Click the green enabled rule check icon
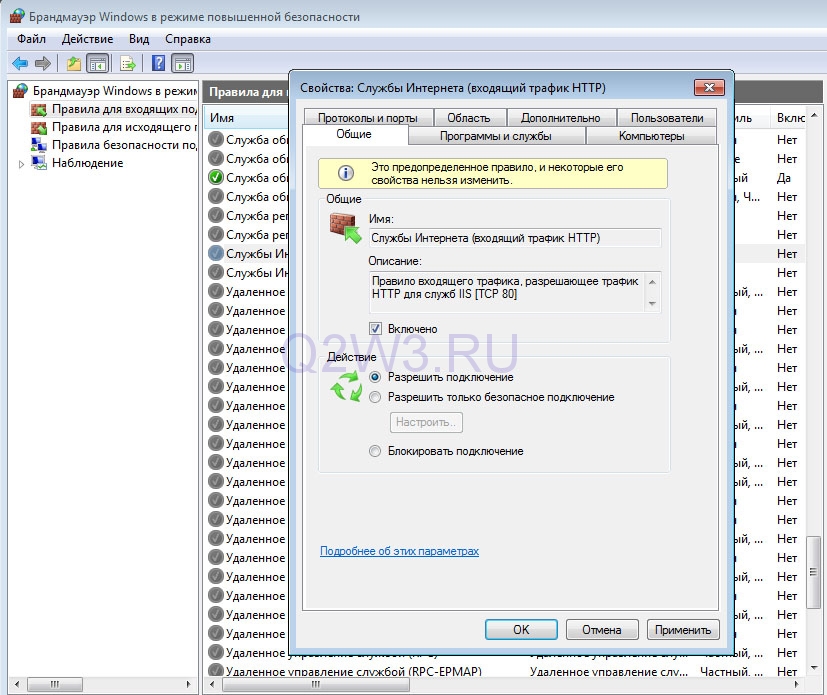This screenshot has width=827, height=695. (216, 177)
